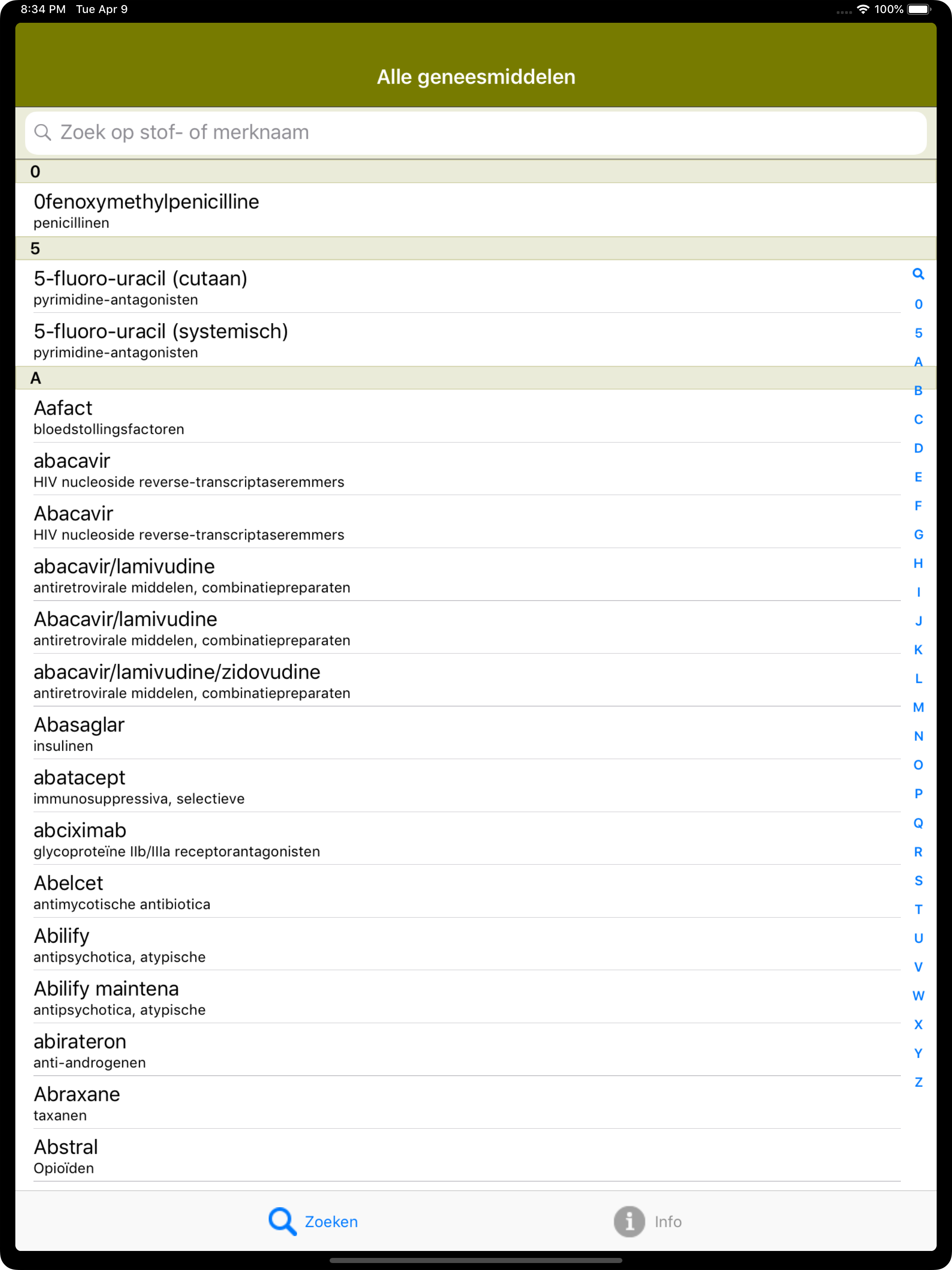
Task: Tap the magnifier icon in the index bar
Action: pos(918,274)
